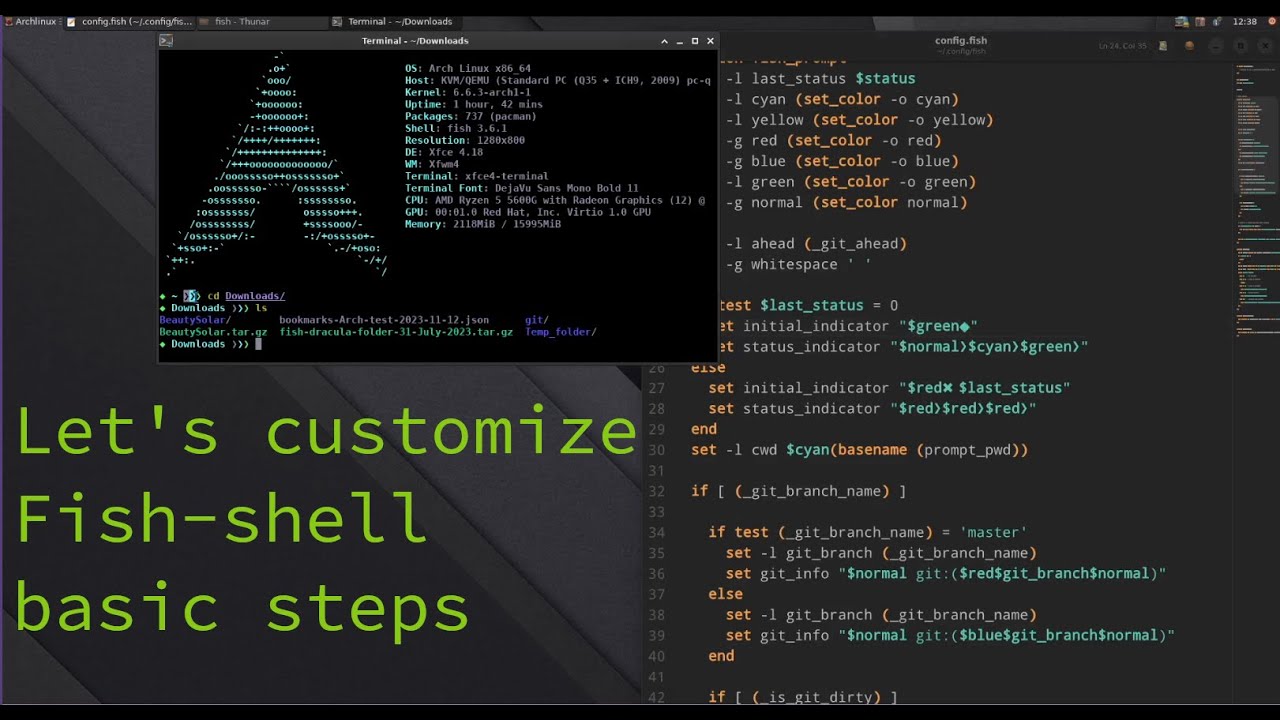
Task: Click the terminal icon in Terminal title bar
Action: click(x=166, y=41)
